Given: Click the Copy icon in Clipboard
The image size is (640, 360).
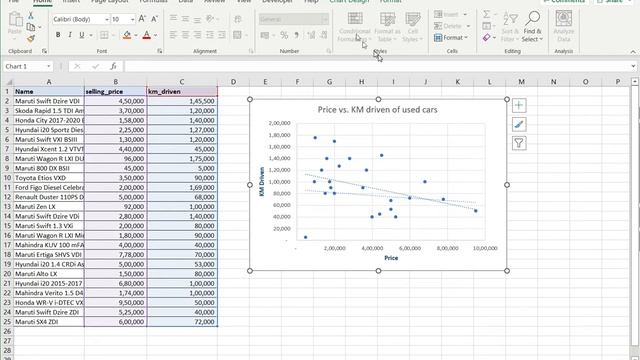Looking at the screenshot, I should click(x=31, y=27).
